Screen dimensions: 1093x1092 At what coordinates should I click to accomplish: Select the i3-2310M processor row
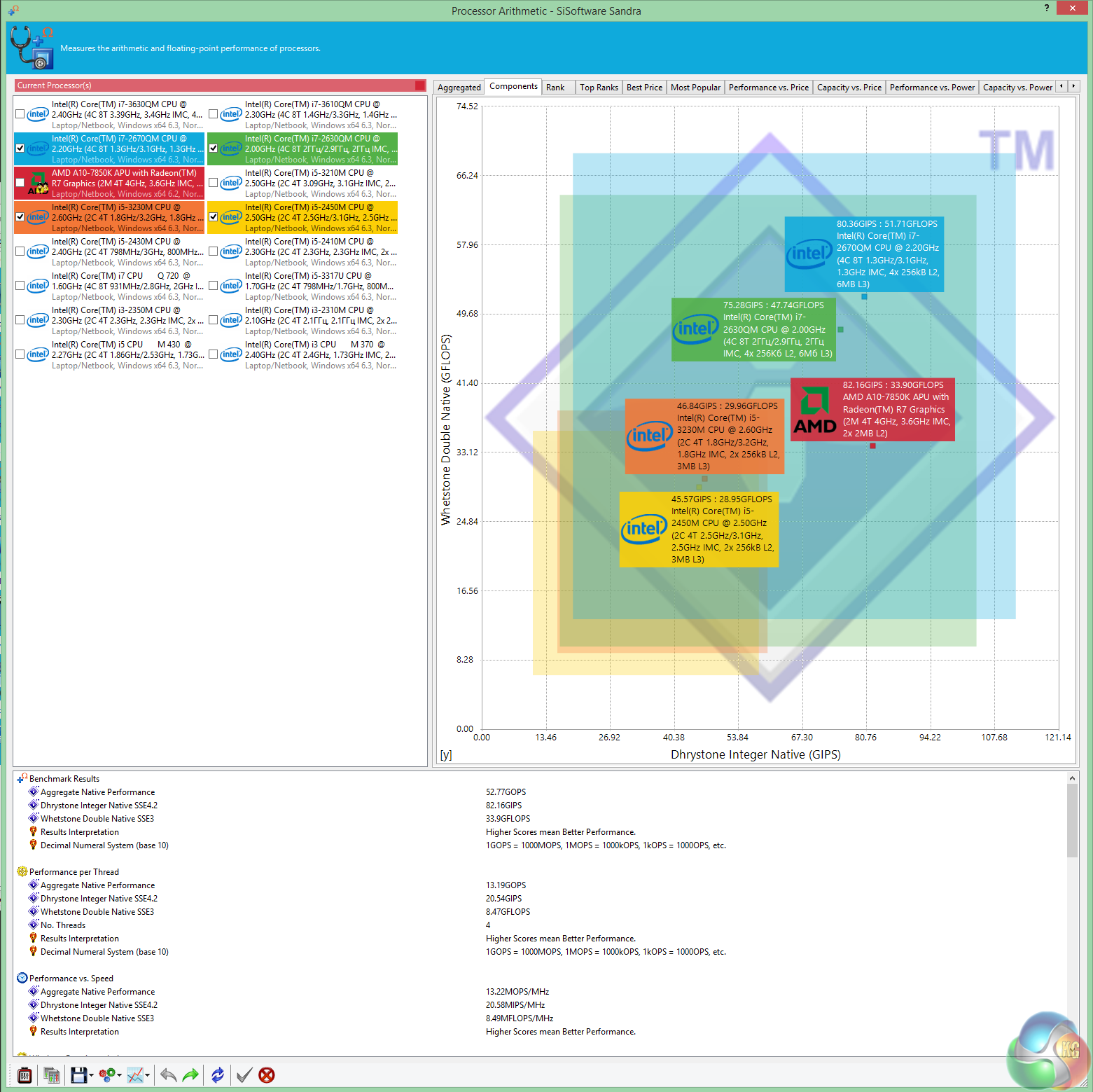(x=302, y=320)
